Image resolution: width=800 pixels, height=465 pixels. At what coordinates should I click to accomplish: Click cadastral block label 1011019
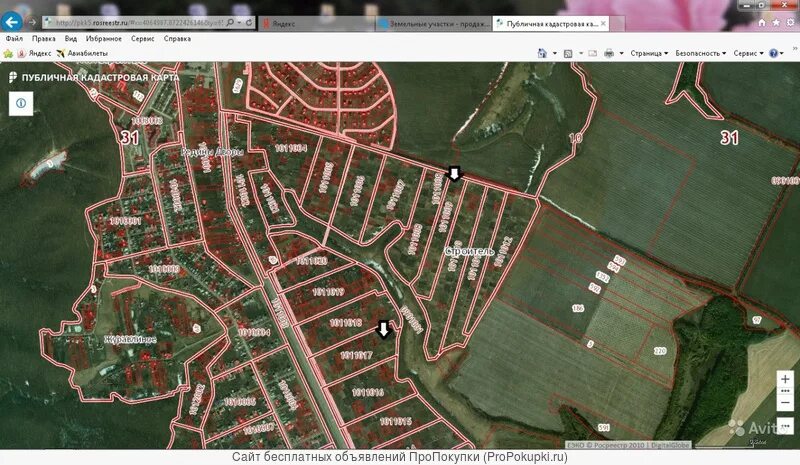click(328, 292)
